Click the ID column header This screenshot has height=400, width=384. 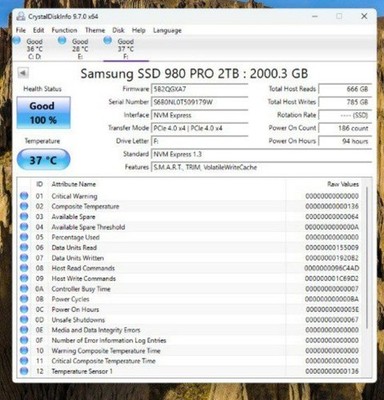(39, 184)
